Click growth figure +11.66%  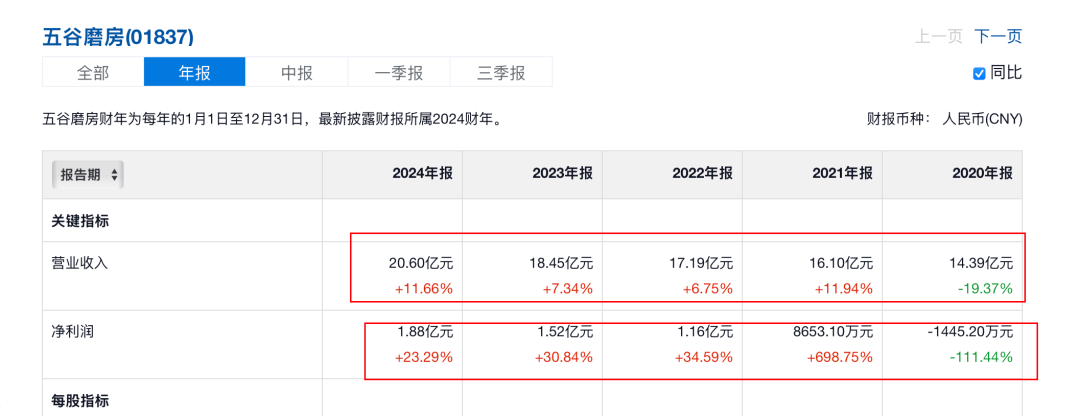(x=424, y=289)
